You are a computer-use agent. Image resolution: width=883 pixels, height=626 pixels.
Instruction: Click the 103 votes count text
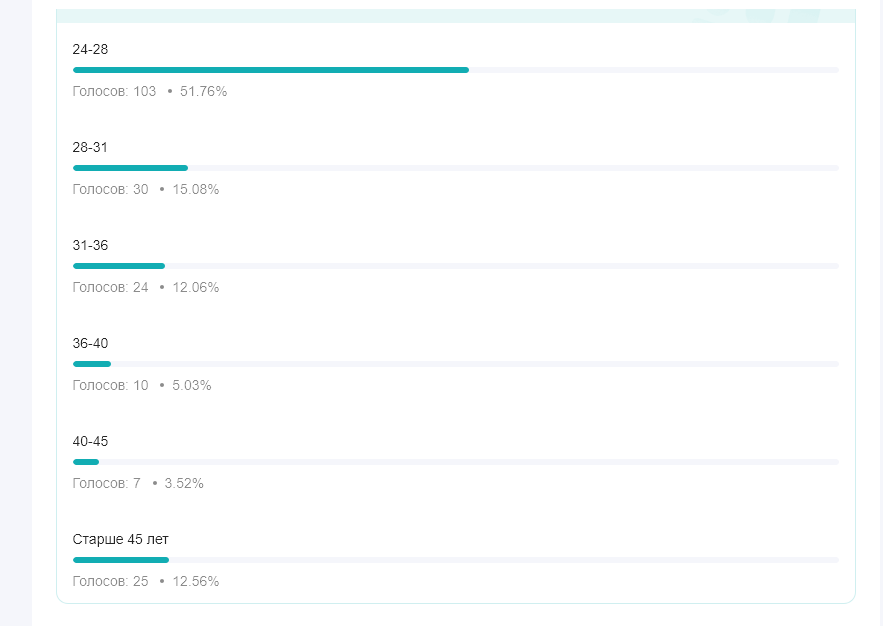click(x=114, y=91)
